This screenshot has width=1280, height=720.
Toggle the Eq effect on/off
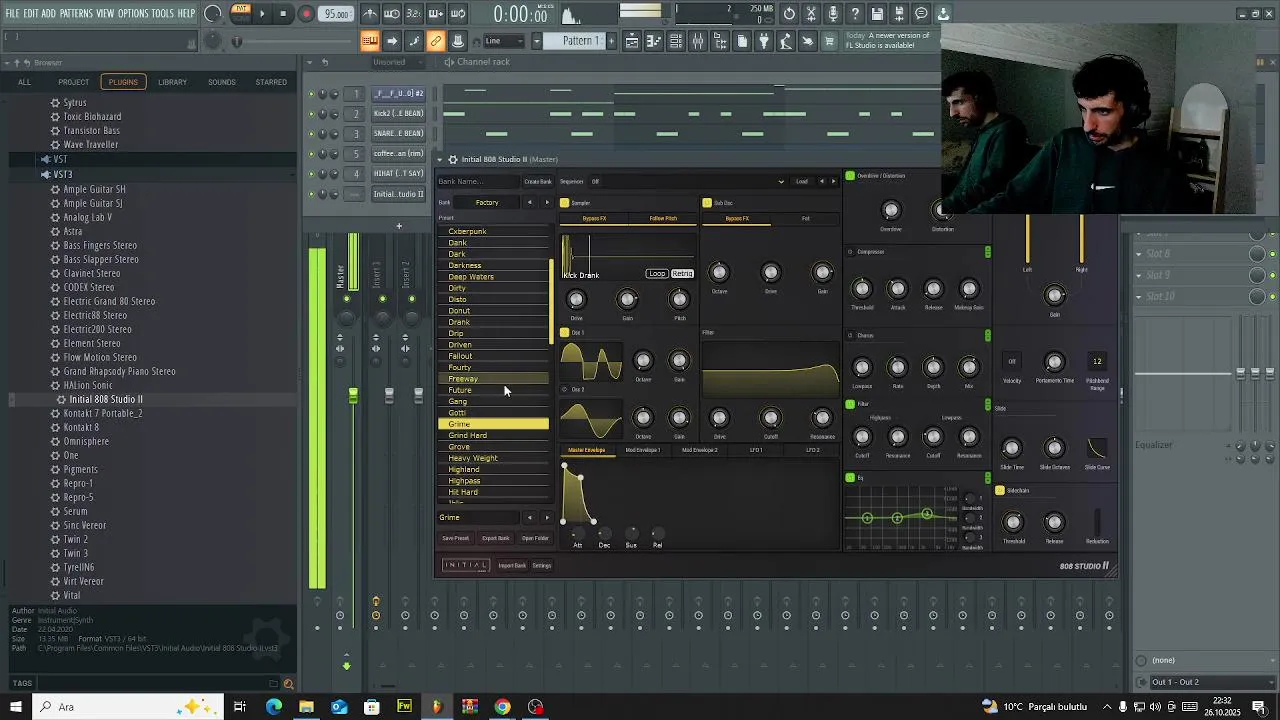point(850,478)
